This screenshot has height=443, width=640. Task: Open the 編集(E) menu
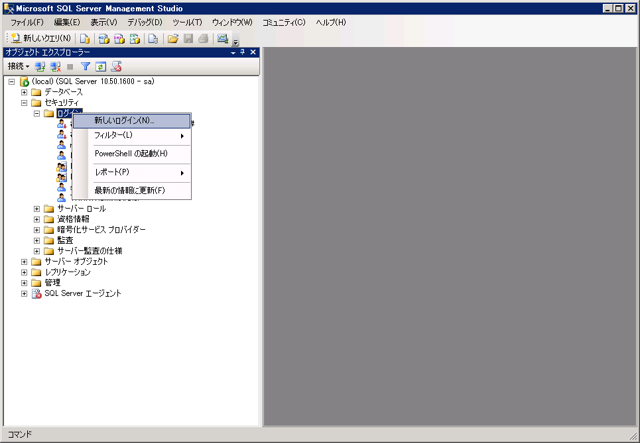coord(67,22)
